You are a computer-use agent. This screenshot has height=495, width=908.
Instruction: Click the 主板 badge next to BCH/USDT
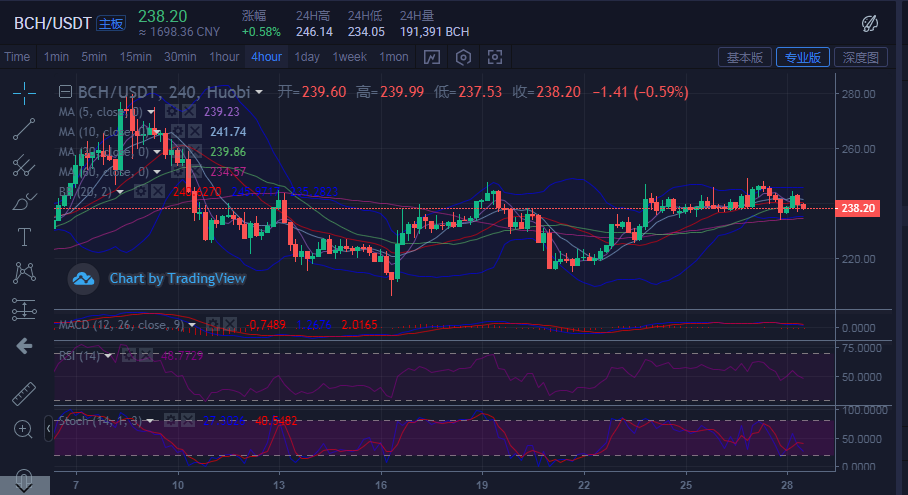(x=111, y=24)
